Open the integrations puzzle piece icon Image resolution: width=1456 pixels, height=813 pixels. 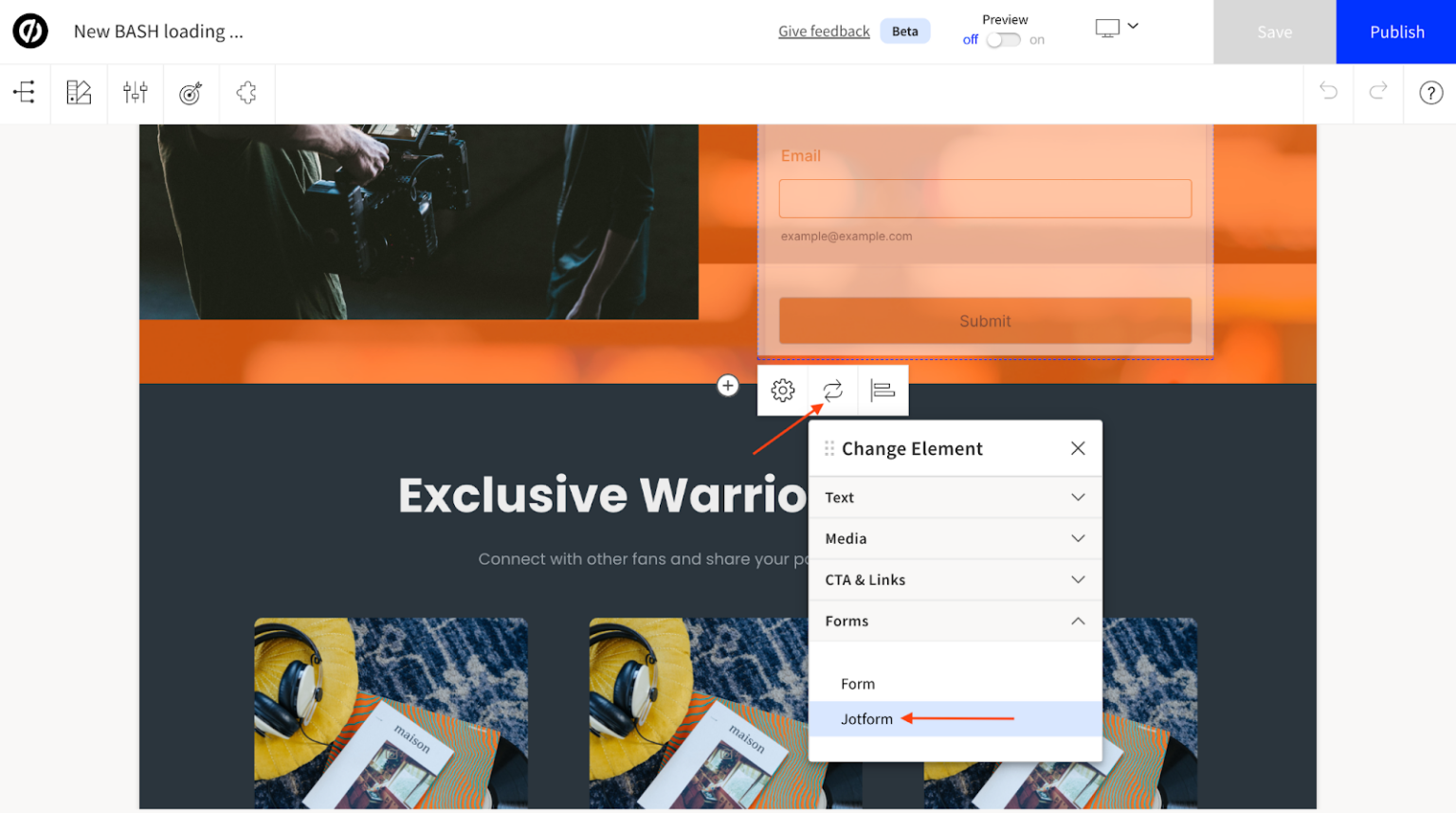pyautogui.click(x=246, y=93)
